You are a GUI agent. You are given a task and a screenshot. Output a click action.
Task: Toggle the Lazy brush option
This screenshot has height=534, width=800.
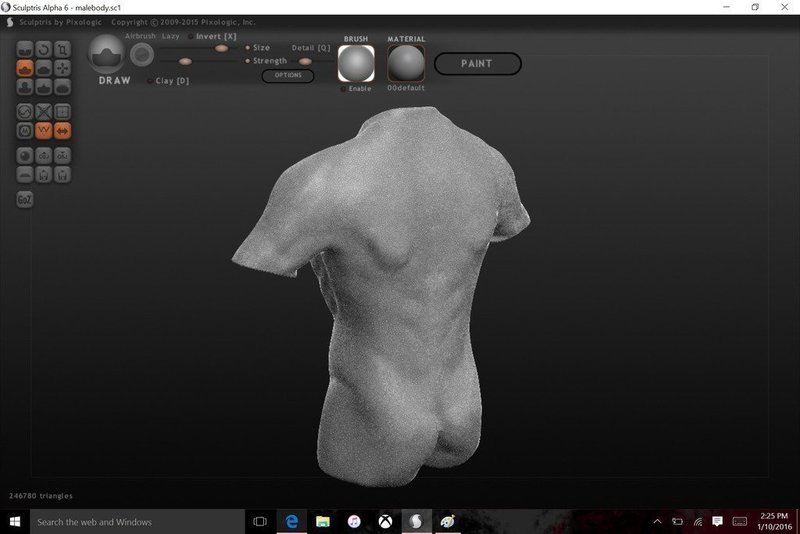pyautogui.click(x=170, y=36)
